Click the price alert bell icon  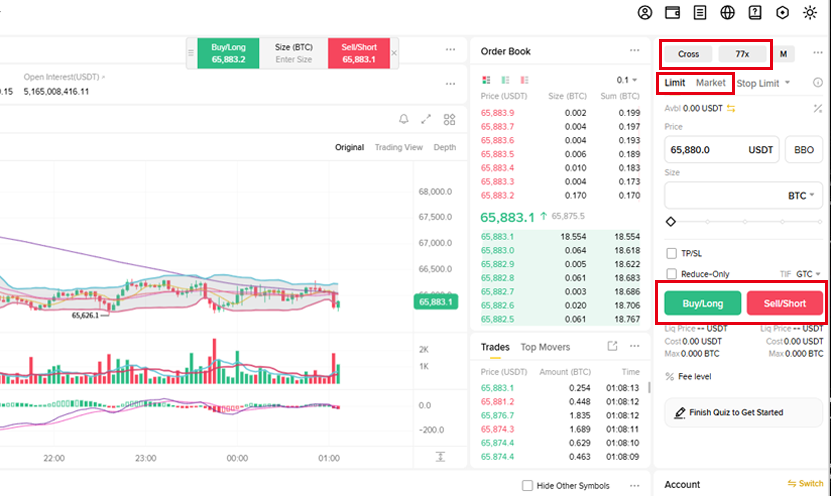pos(403,119)
